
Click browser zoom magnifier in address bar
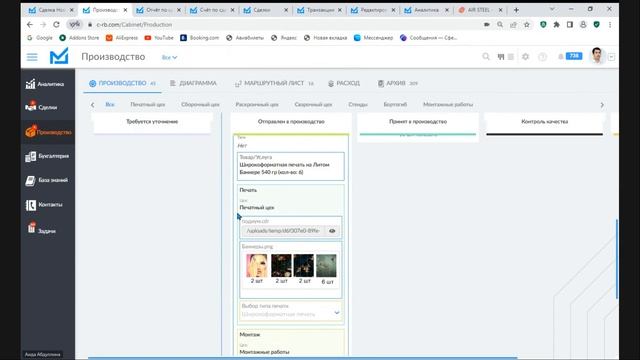(500, 24)
